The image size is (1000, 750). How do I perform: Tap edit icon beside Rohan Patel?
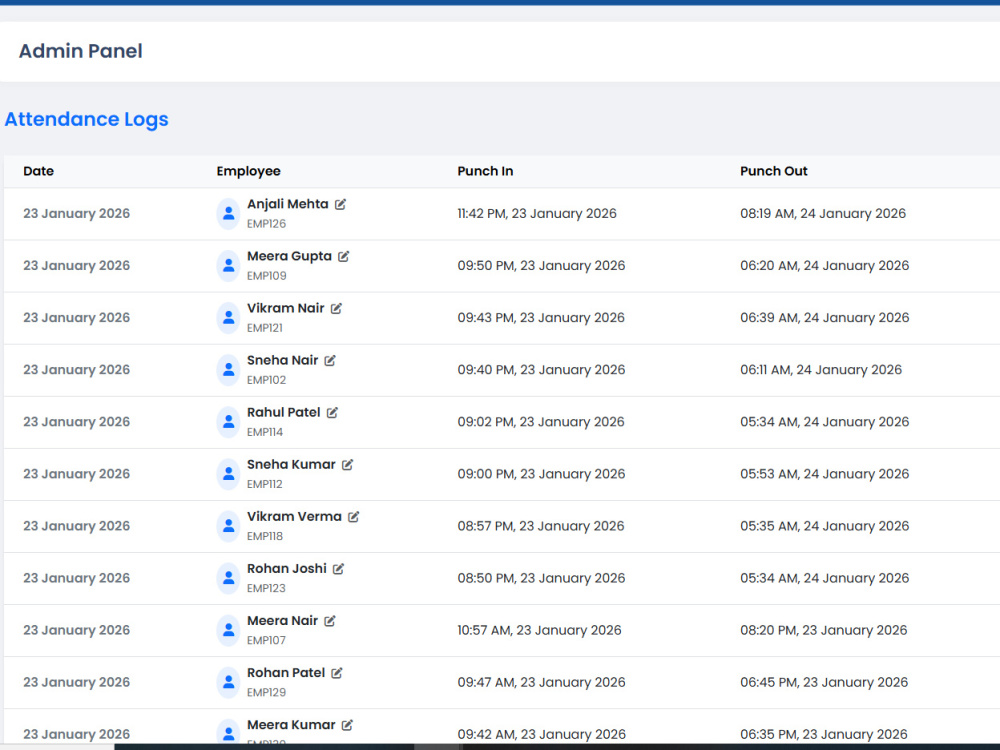337,673
